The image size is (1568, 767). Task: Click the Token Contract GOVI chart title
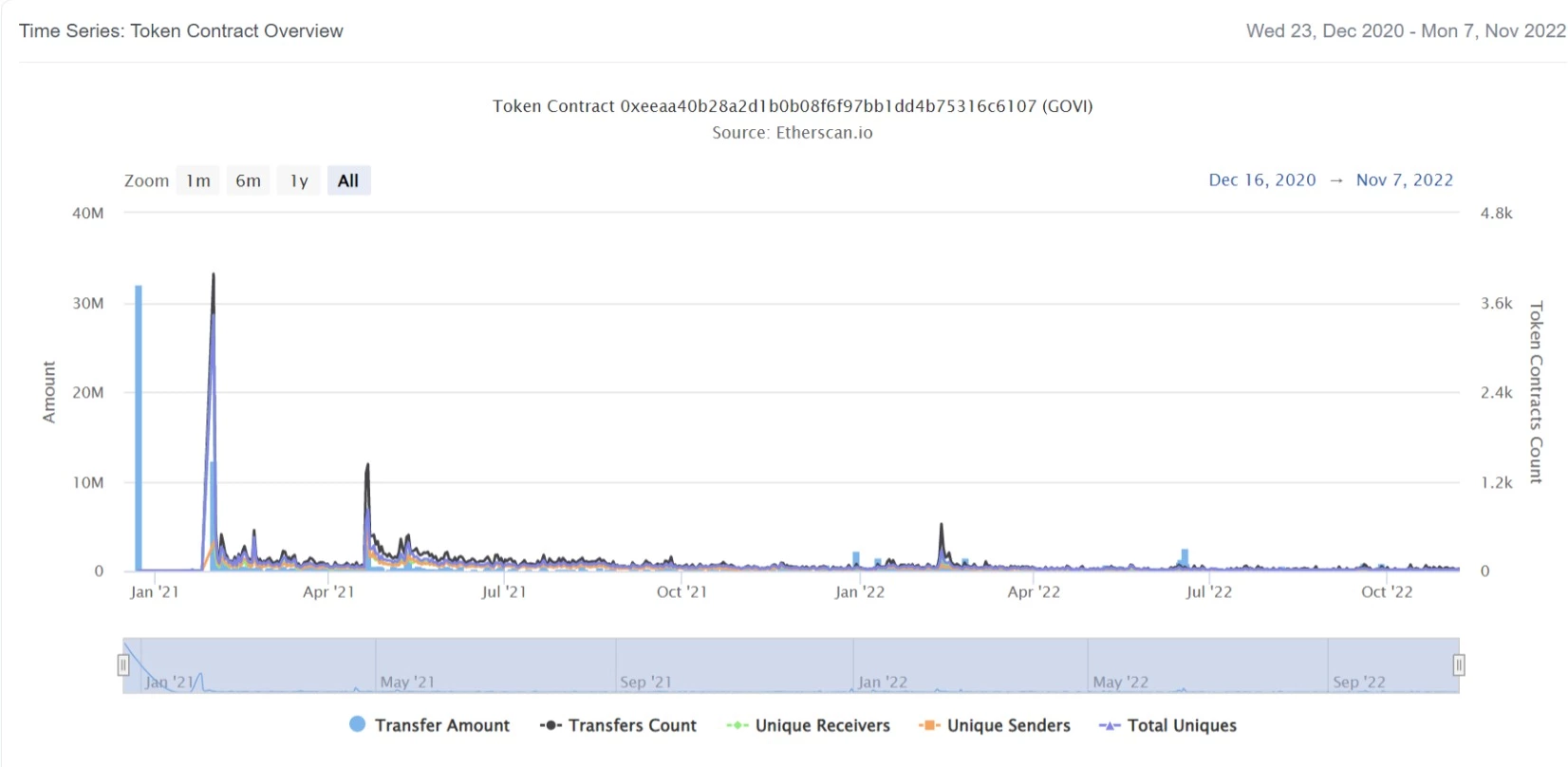click(793, 106)
